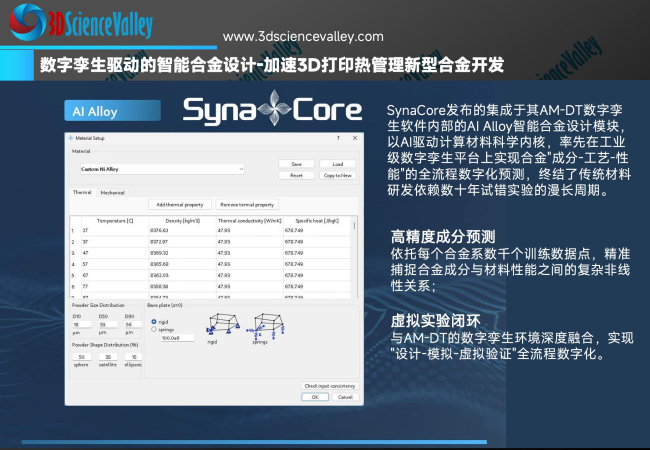
Task: Click the springs base plate diagram
Action: (x=266, y=325)
